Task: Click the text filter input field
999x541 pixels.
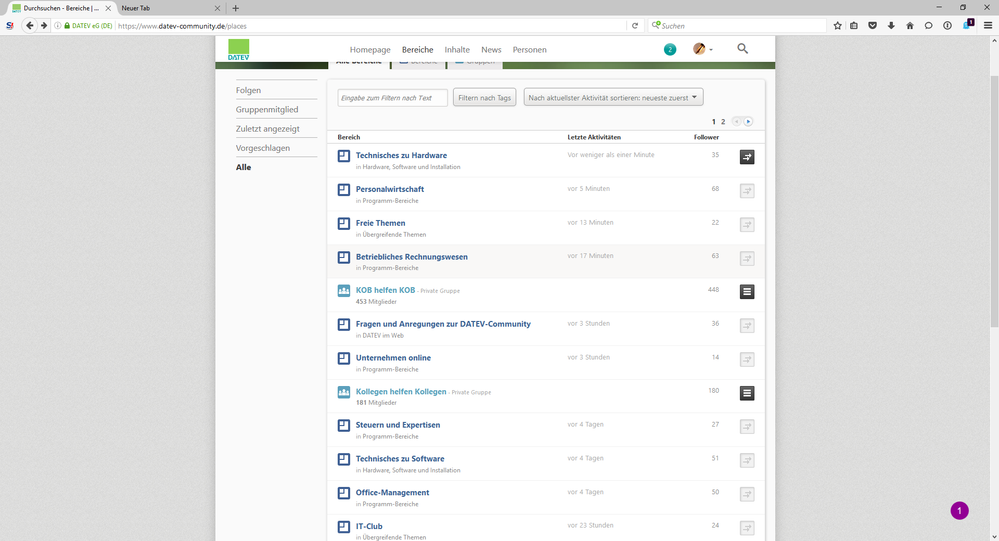Action: [x=392, y=97]
